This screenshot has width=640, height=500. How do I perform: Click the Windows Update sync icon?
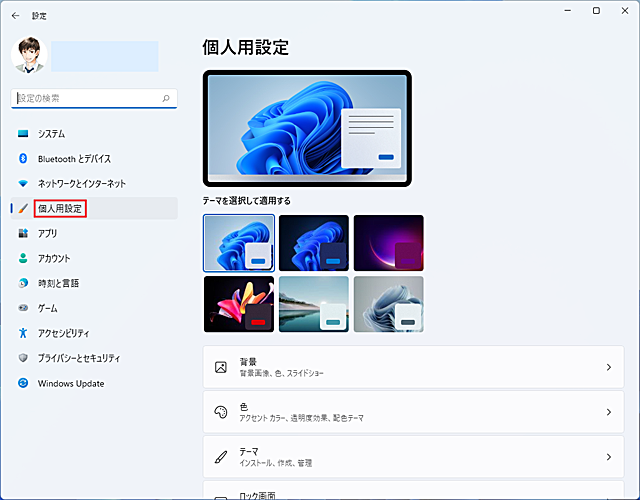click(23, 383)
